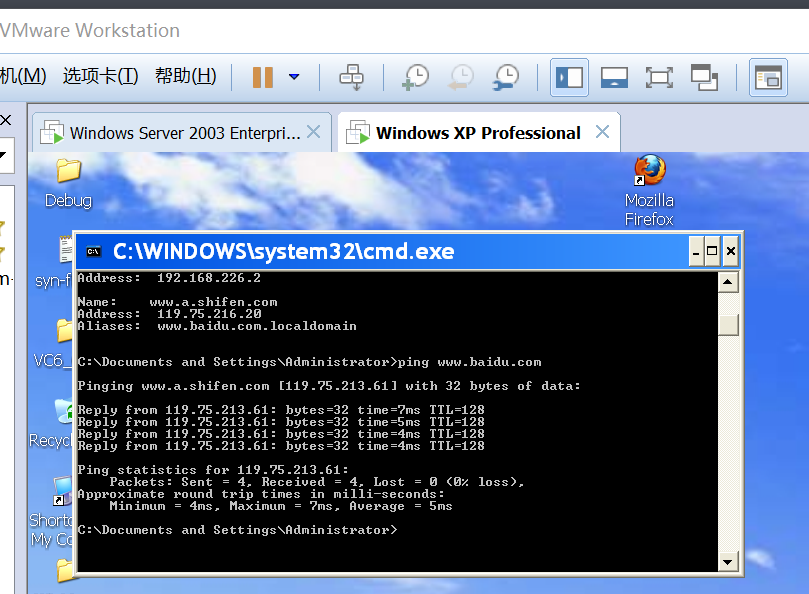Image resolution: width=809 pixels, height=594 pixels.
Task: Open the snapshot manager
Action: [506, 77]
